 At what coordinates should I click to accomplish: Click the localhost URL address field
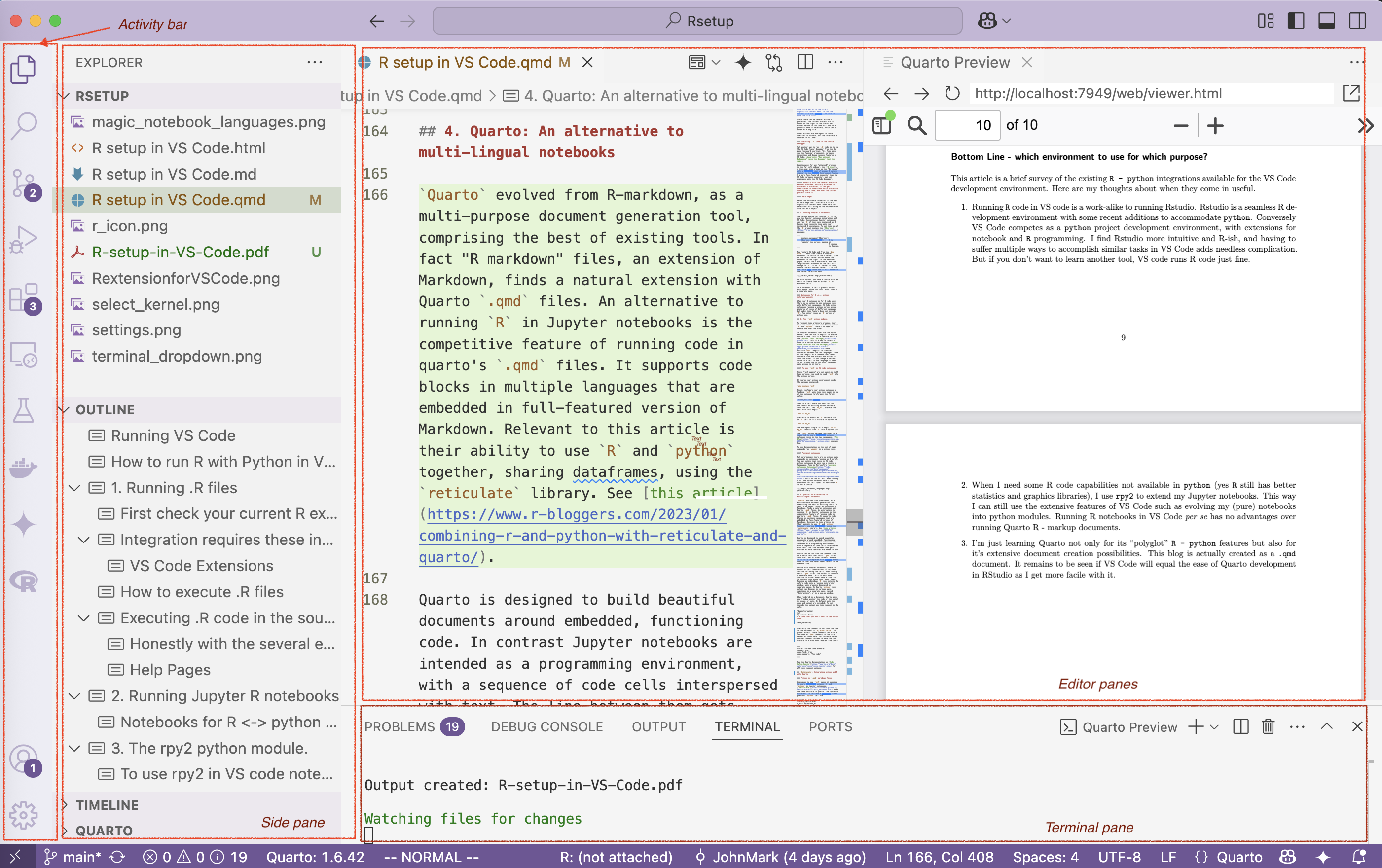pyautogui.click(x=1151, y=93)
